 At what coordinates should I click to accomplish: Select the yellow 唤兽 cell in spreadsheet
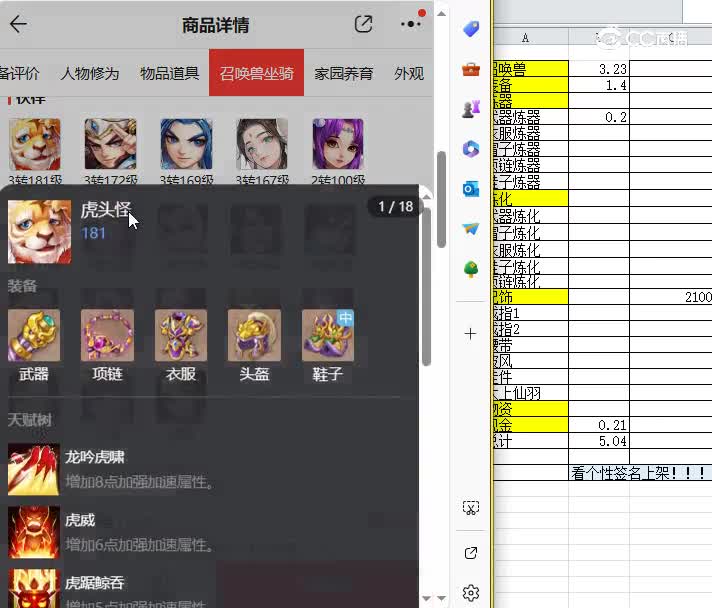tap(530, 69)
